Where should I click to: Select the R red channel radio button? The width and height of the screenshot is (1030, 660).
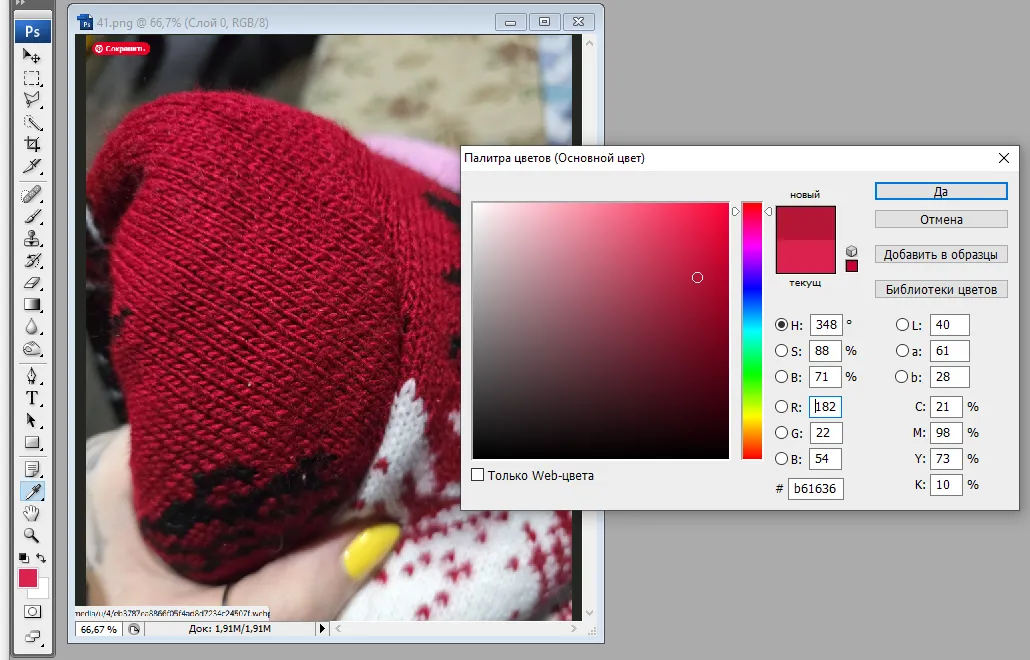pos(781,406)
